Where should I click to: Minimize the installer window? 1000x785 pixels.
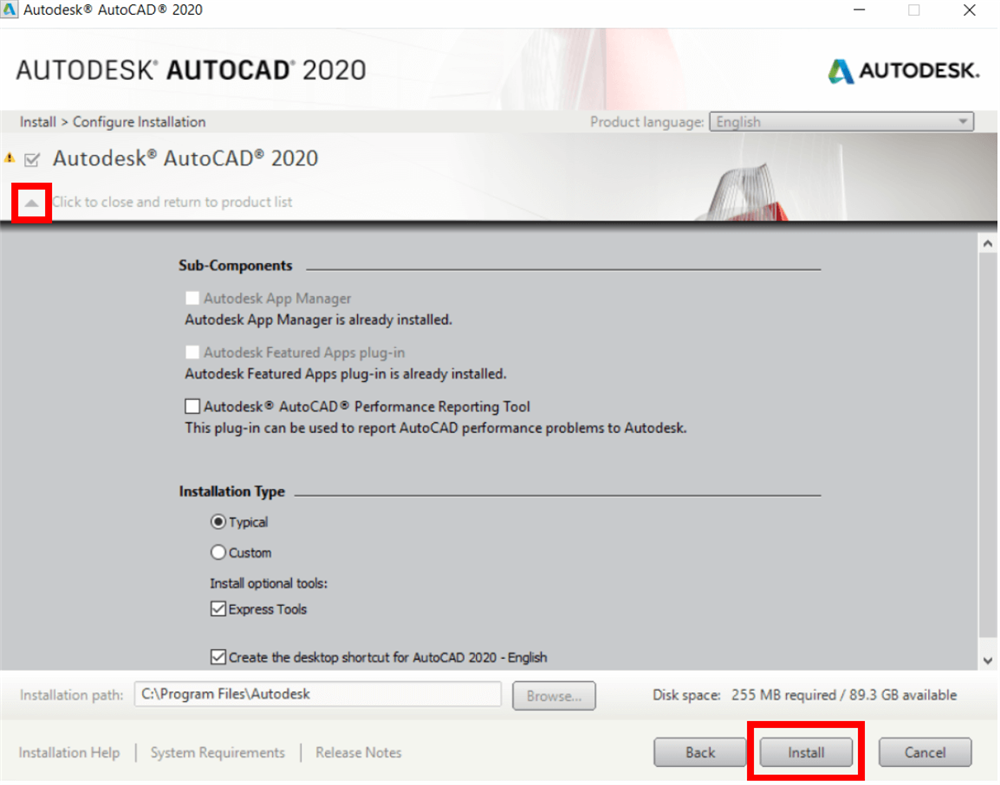pyautogui.click(x=859, y=10)
